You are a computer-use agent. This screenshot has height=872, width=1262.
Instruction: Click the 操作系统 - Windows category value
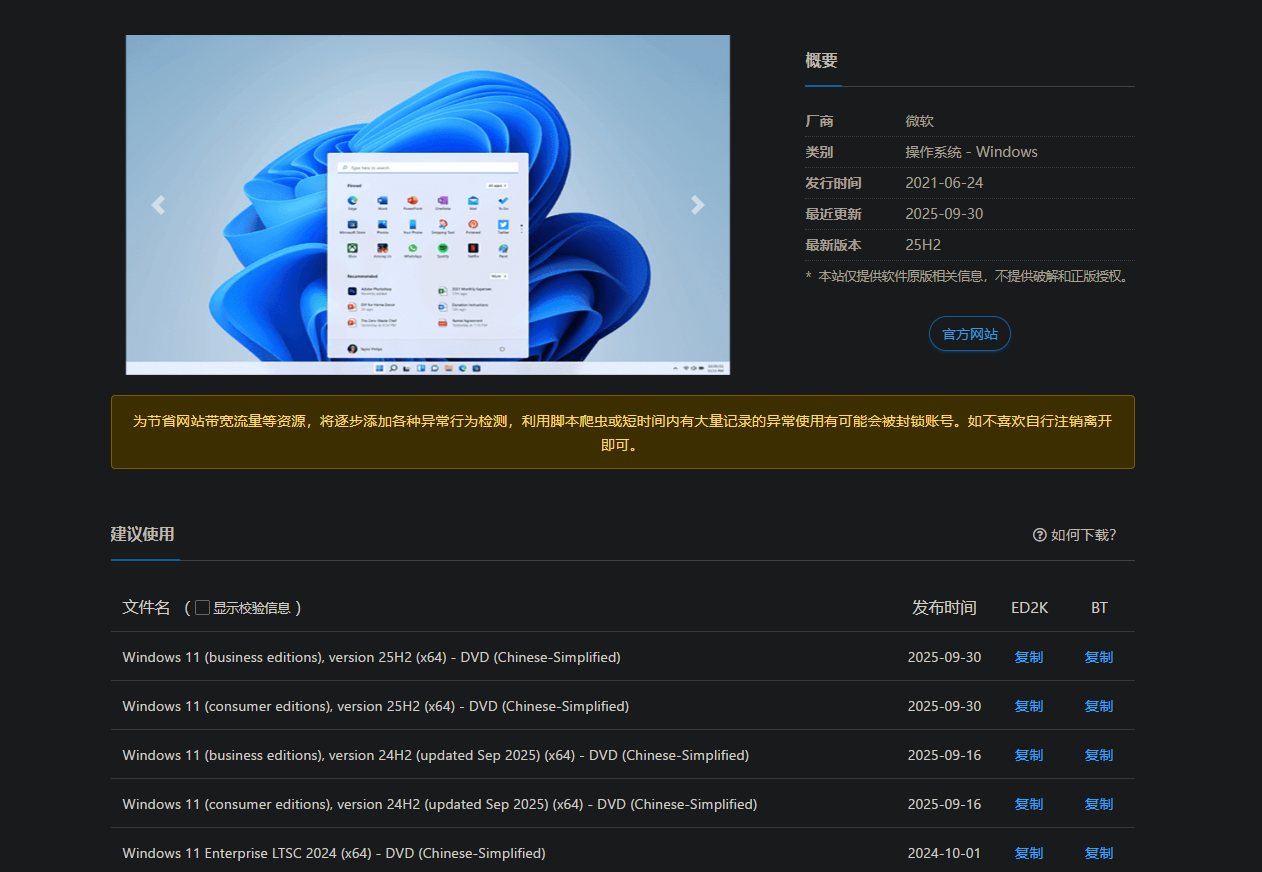pyautogui.click(x=971, y=152)
